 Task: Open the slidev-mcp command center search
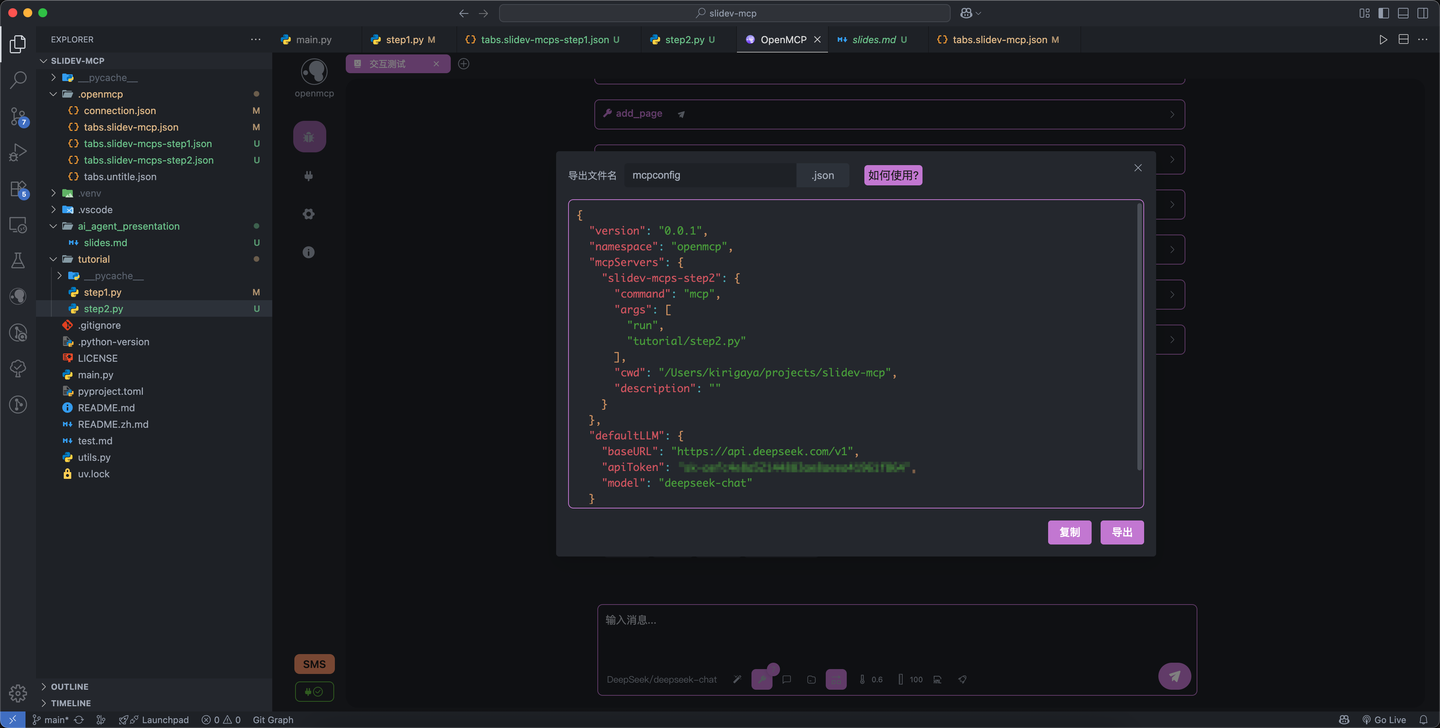click(725, 13)
